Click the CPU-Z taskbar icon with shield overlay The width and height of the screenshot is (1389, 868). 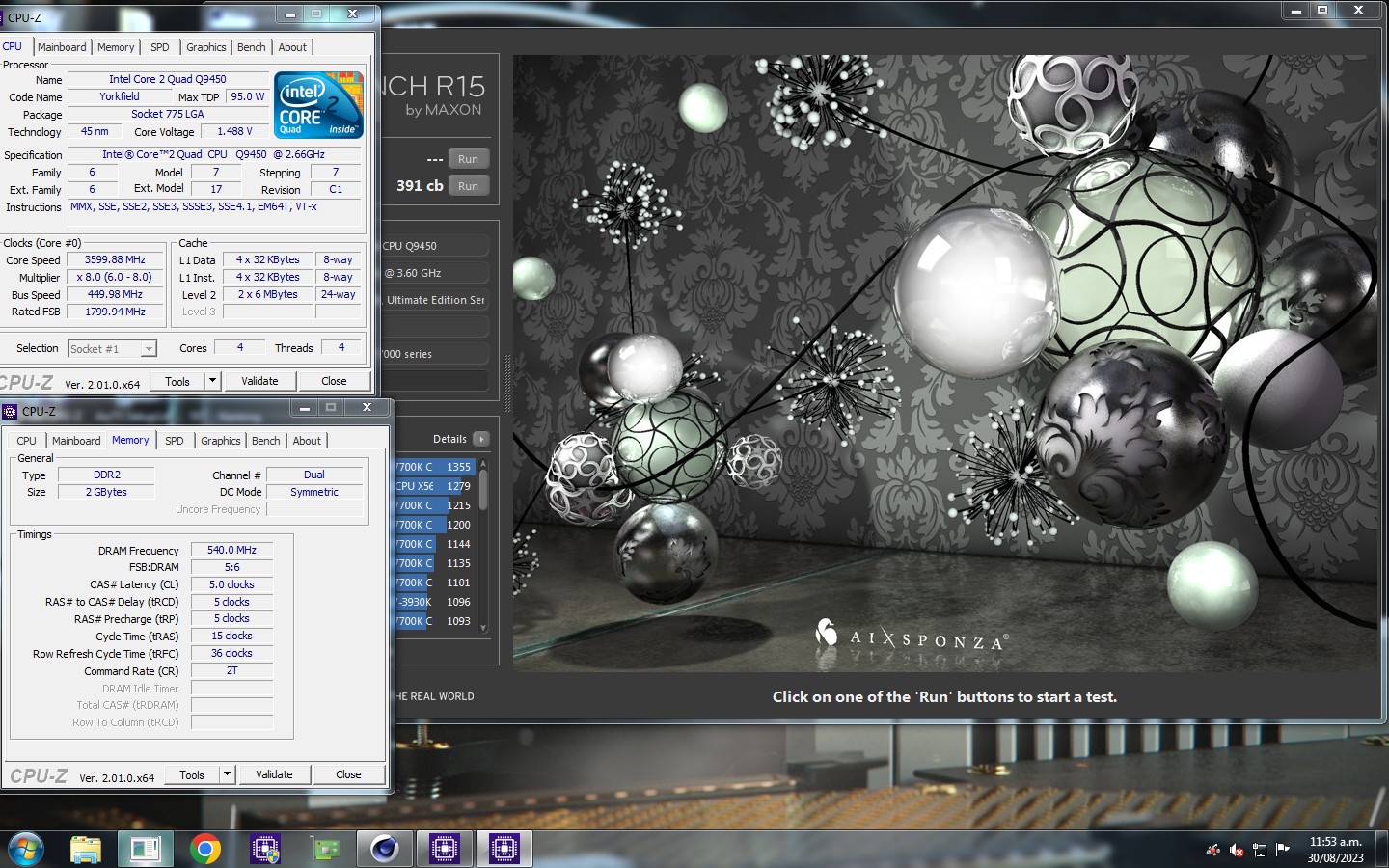tap(264, 849)
